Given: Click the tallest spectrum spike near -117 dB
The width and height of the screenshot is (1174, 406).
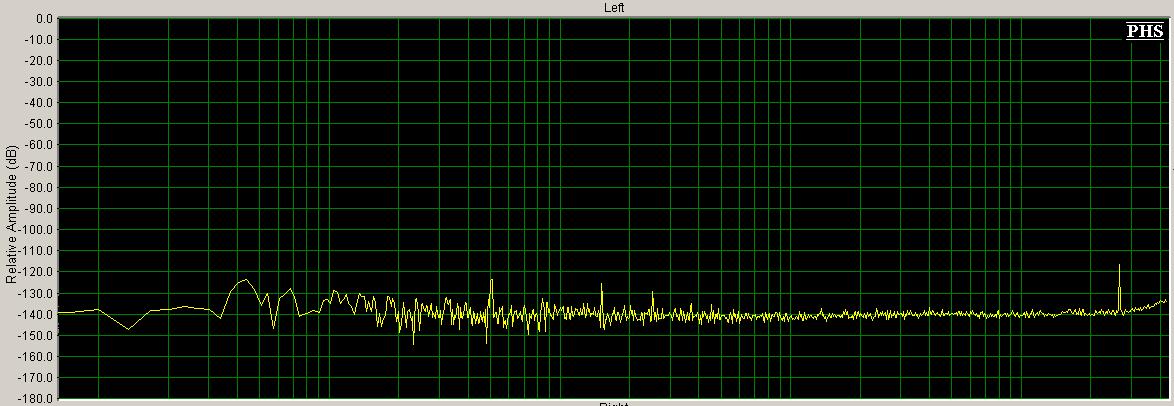Looking at the screenshot, I should point(1119,288).
